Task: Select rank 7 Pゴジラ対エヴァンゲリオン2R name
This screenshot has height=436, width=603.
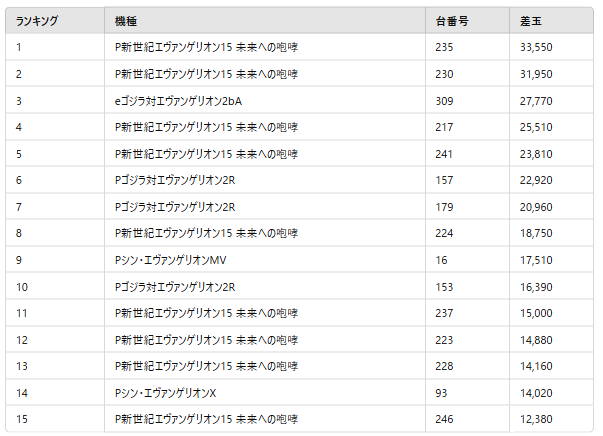Action: [x=175, y=207]
